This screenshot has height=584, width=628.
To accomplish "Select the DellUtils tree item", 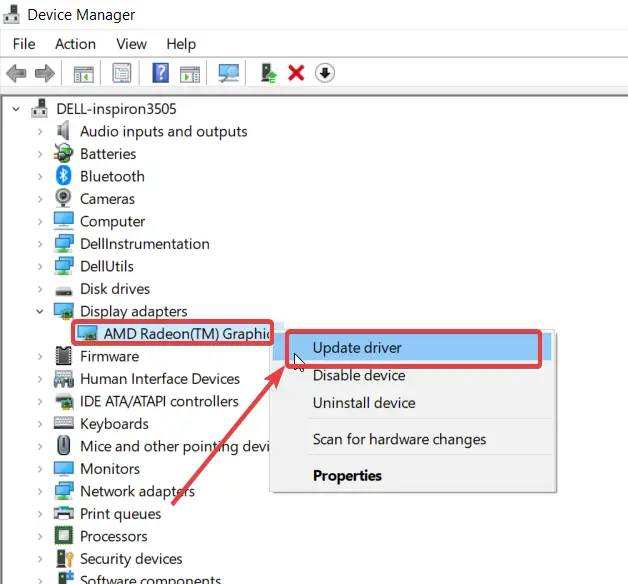I will (107, 266).
